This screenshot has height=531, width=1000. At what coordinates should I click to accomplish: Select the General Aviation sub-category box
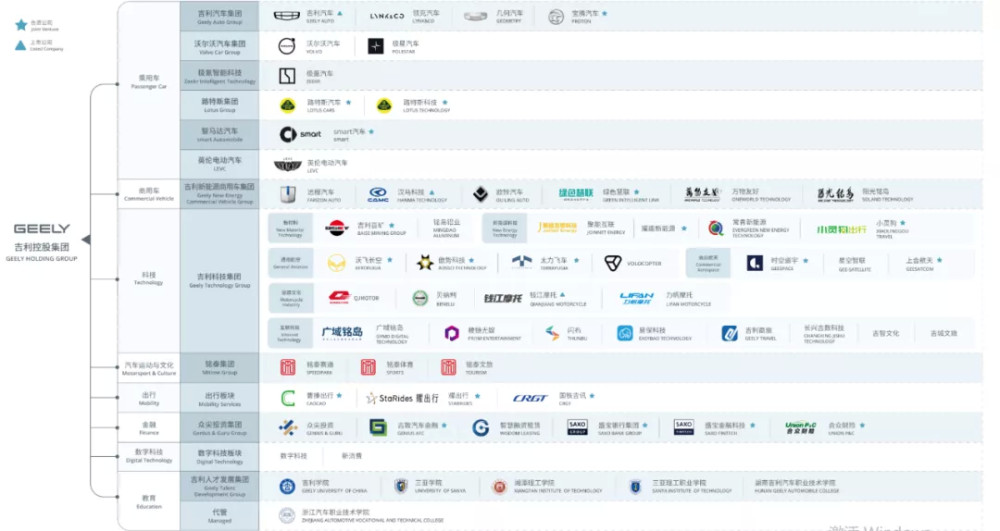[290, 263]
